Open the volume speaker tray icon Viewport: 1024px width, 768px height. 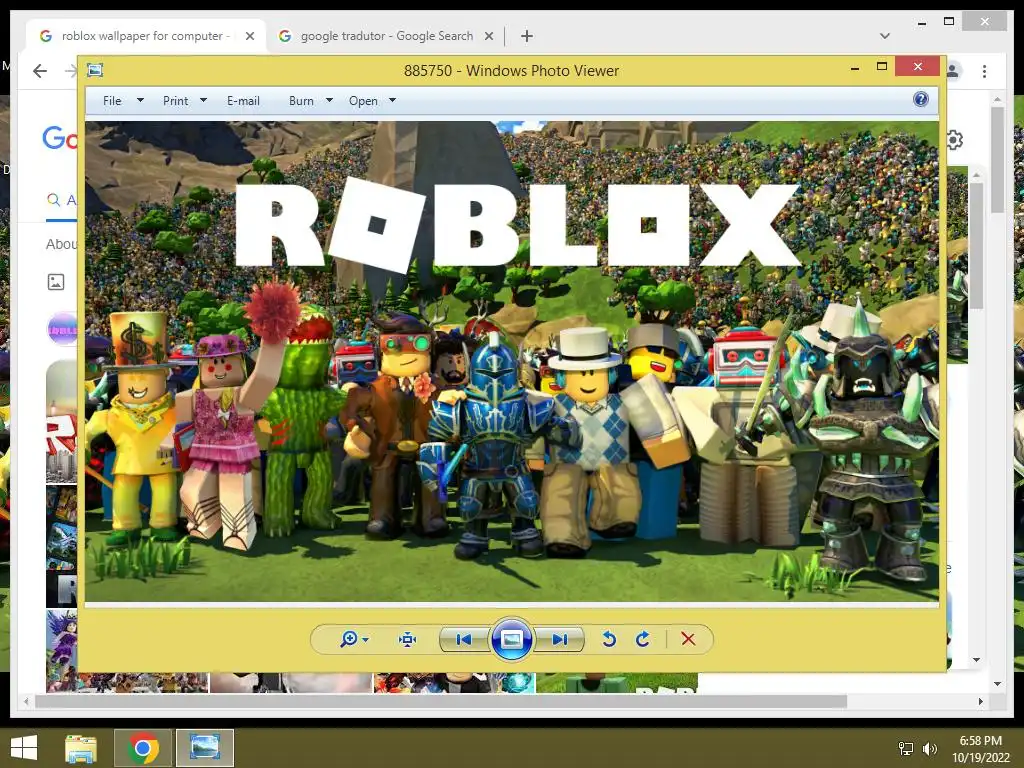click(x=930, y=749)
